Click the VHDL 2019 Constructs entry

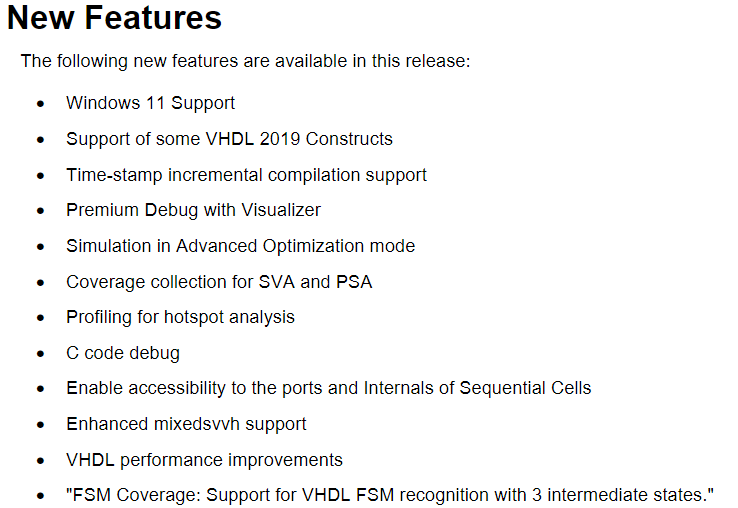[229, 139]
